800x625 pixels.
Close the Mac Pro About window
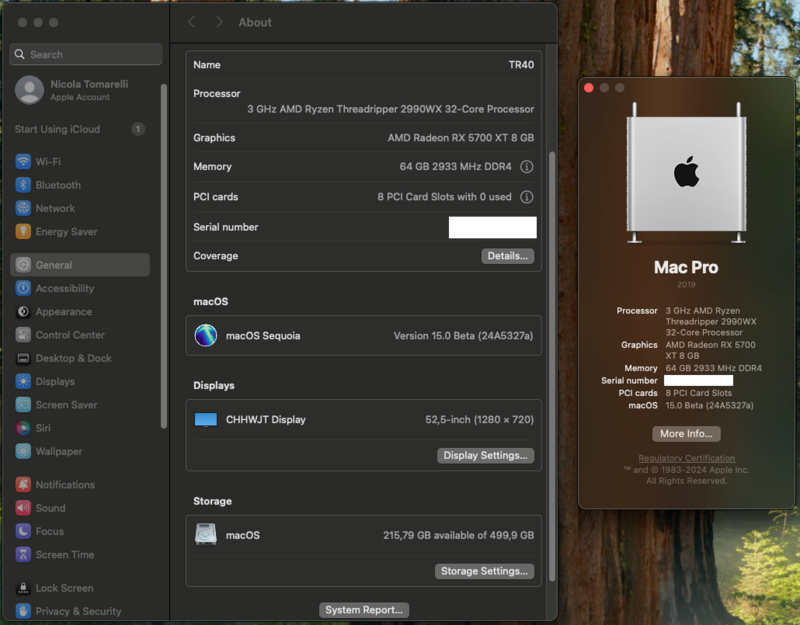(x=588, y=88)
